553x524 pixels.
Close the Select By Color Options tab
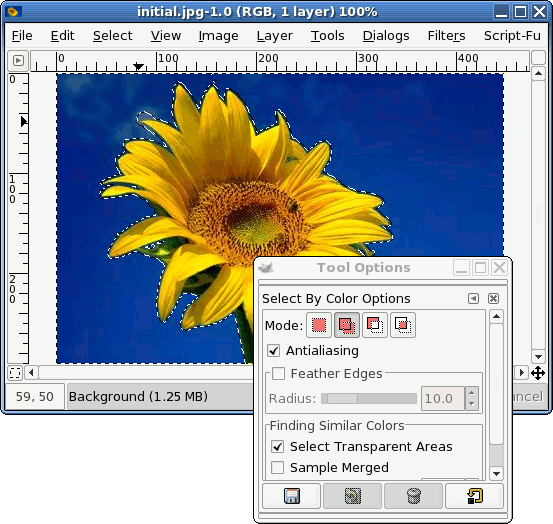tap(493, 299)
